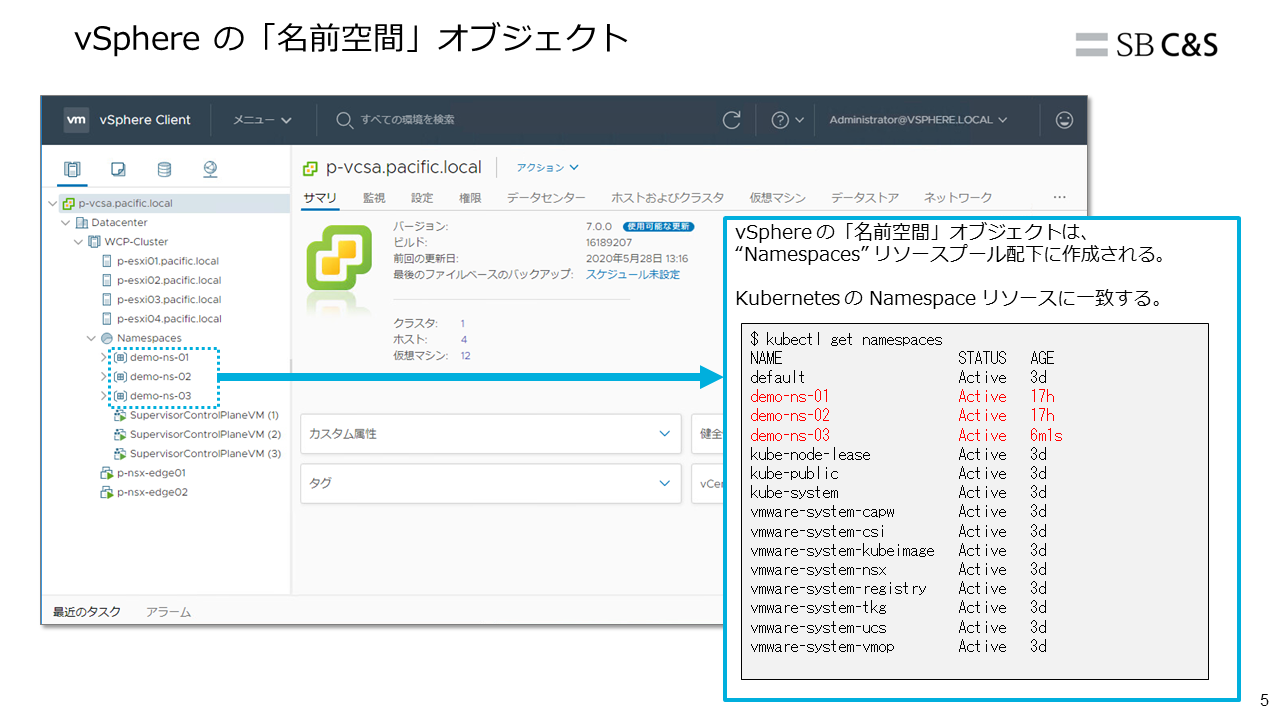Switch to the ホストおよびクラスタ tab
1280x720 pixels.
click(667, 198)
